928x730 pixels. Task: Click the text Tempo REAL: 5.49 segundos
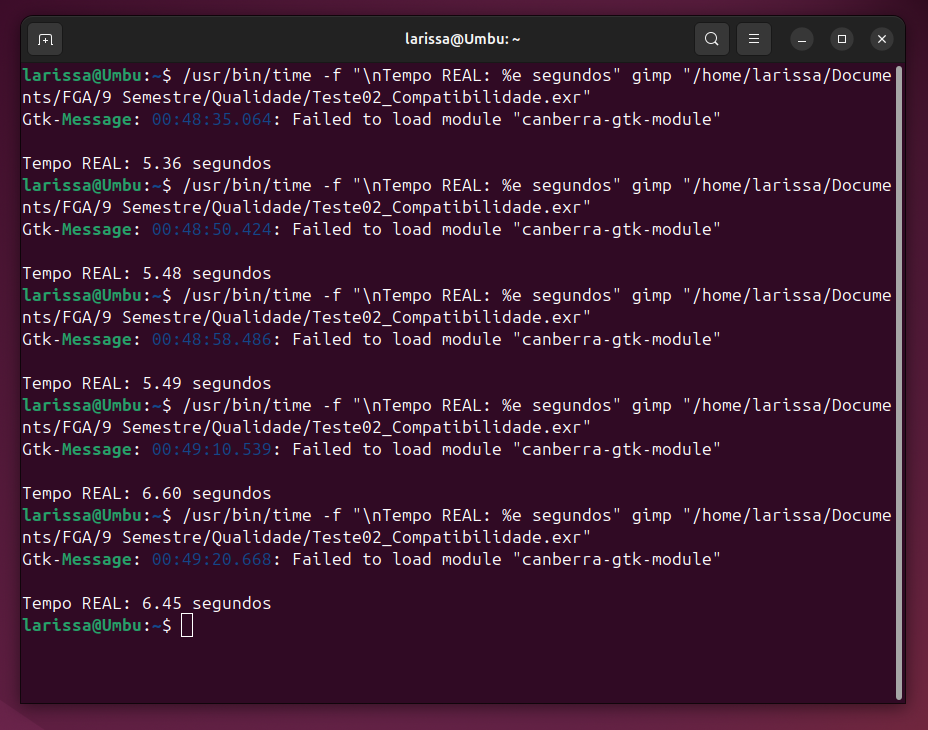[147, 384]
